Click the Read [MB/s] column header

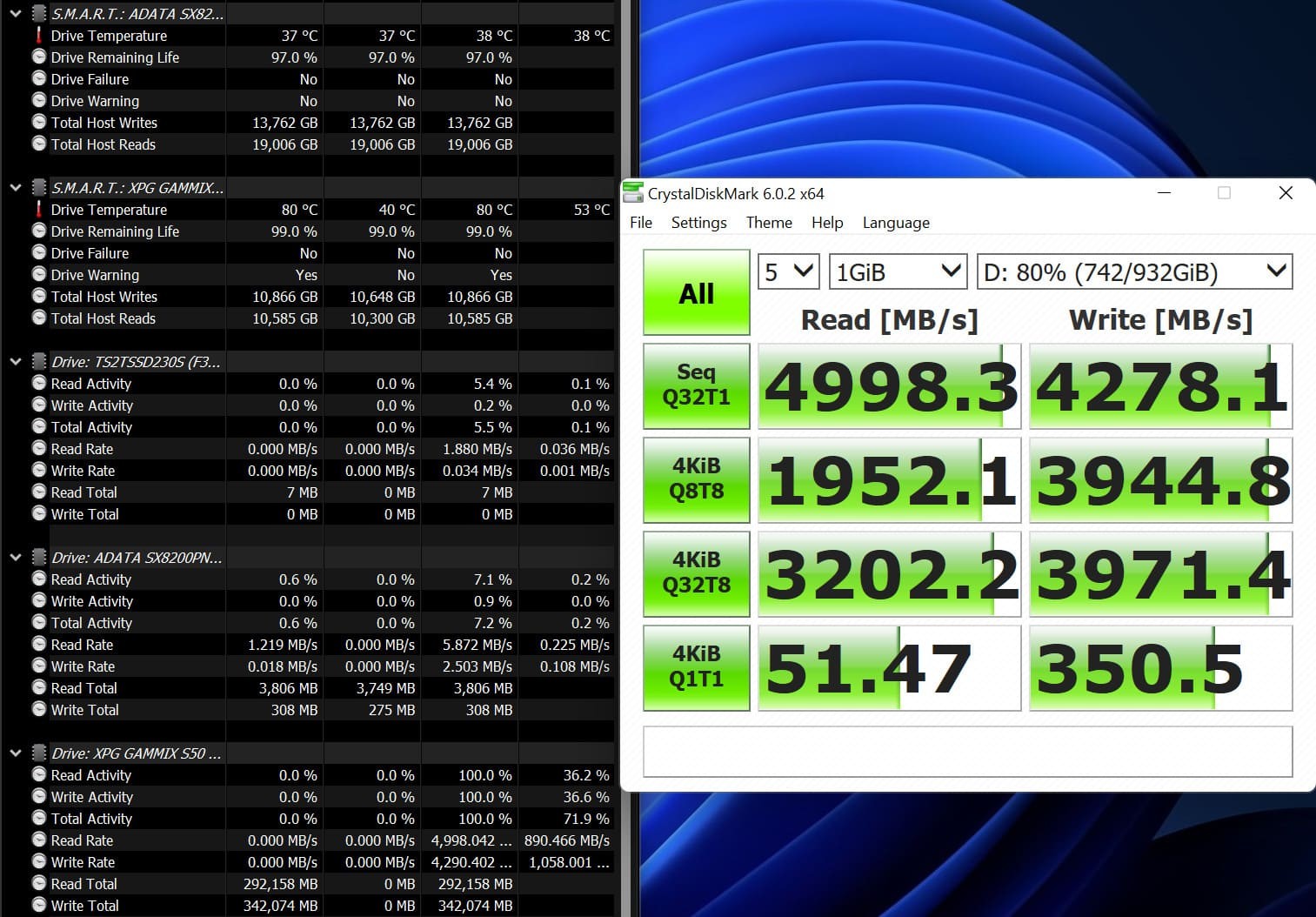(x=889, y=319)
